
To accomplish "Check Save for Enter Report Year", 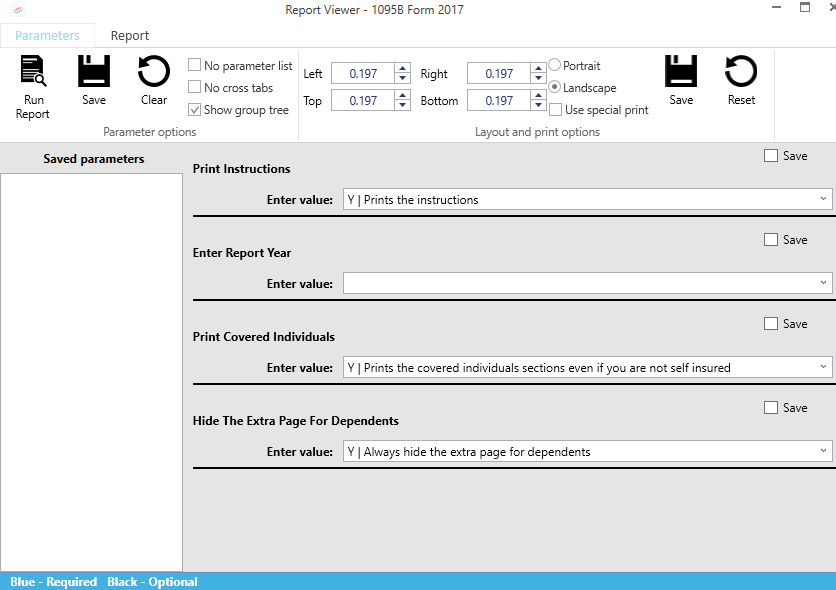I will coord(770,240).
